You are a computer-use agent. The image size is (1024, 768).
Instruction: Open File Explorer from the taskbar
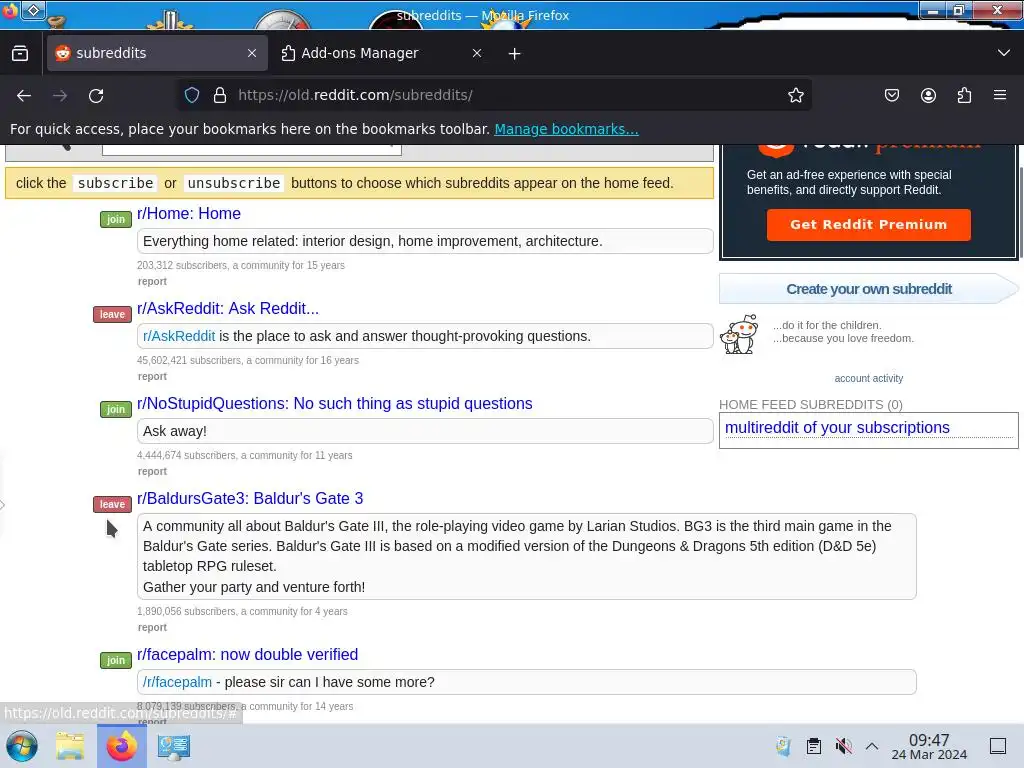pyautogui.click(x=70, y=746)
